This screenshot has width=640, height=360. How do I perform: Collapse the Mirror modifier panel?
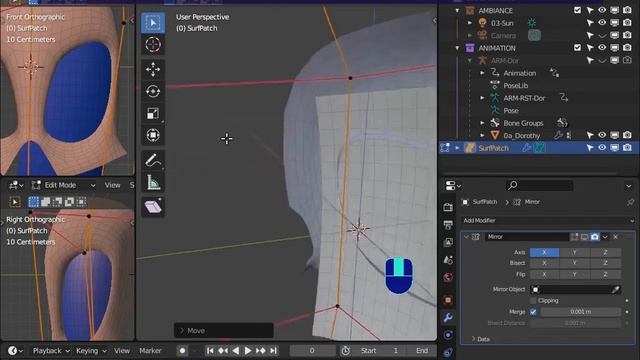click(466, 237)
